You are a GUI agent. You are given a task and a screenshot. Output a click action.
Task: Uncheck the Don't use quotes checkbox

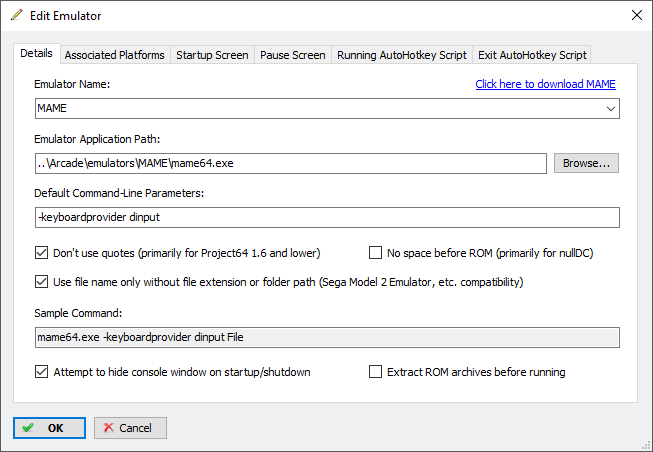41,253
